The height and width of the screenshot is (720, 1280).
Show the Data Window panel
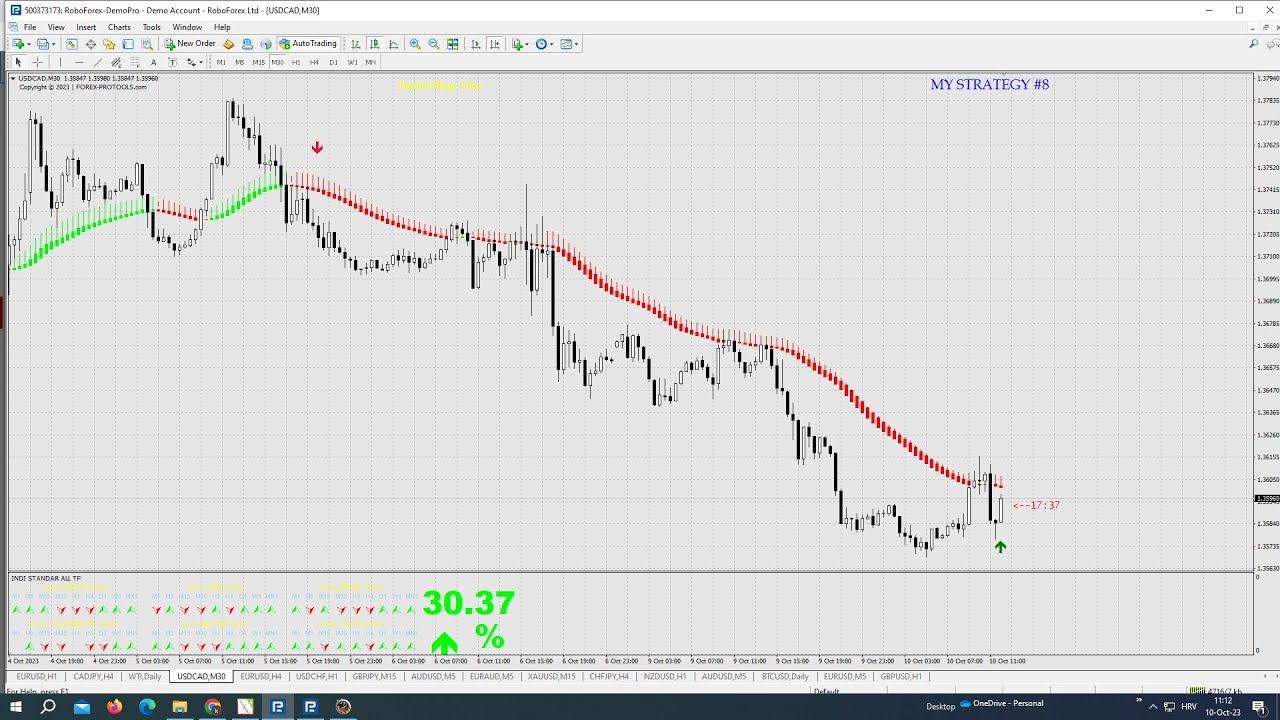click(x=91, y=44)
